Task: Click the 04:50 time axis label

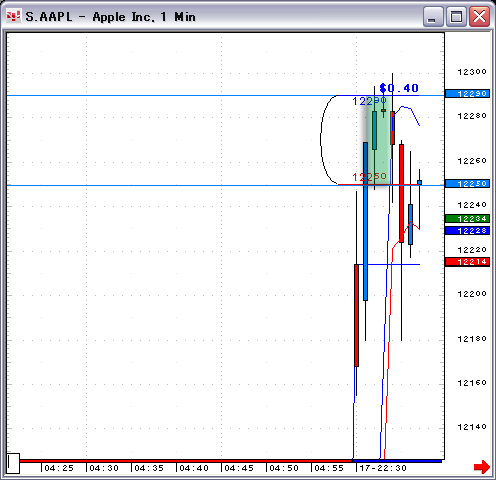Action: click(284, 468)
